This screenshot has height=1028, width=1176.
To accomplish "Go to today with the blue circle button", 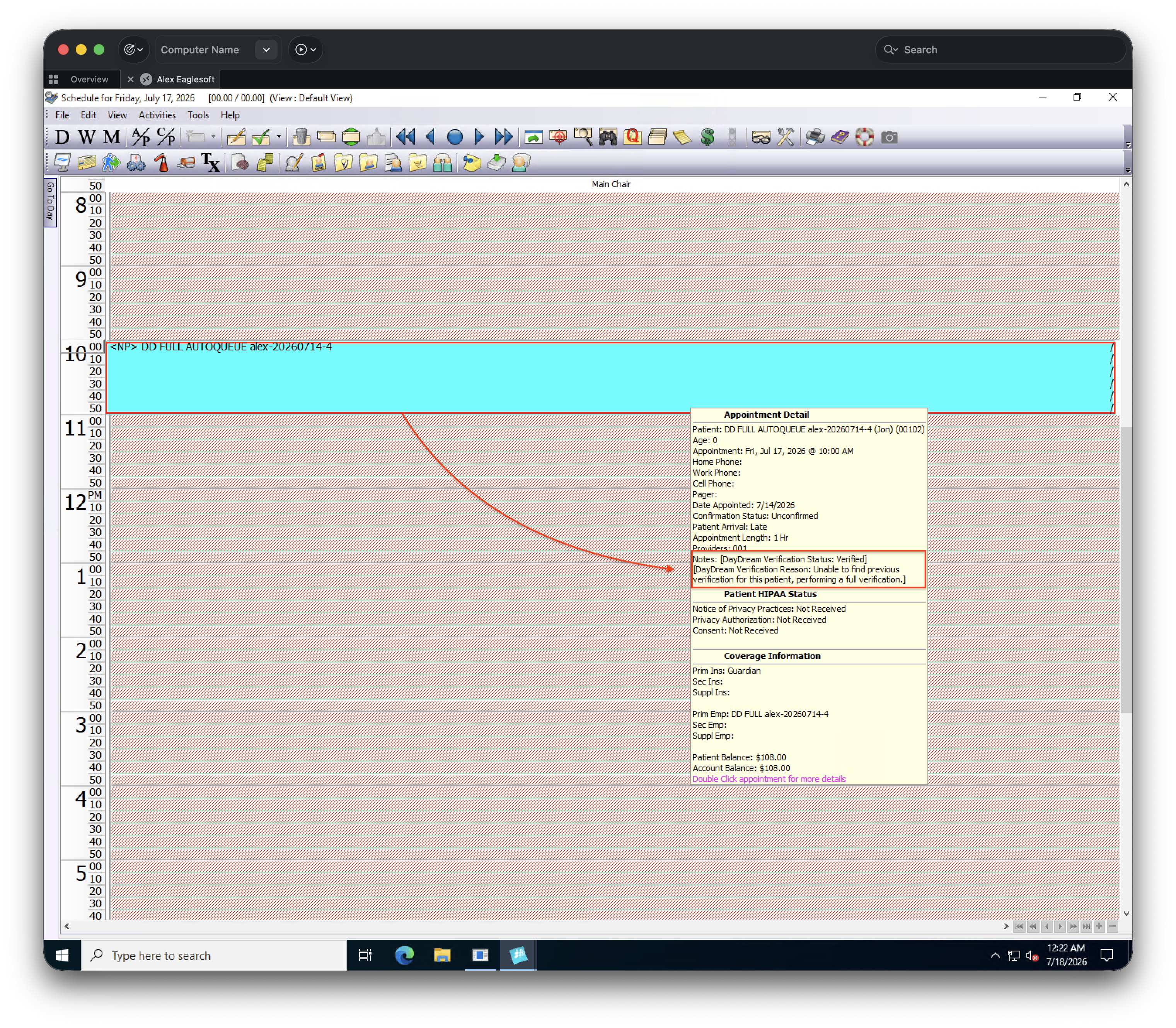I will click(x=455, y=137).
